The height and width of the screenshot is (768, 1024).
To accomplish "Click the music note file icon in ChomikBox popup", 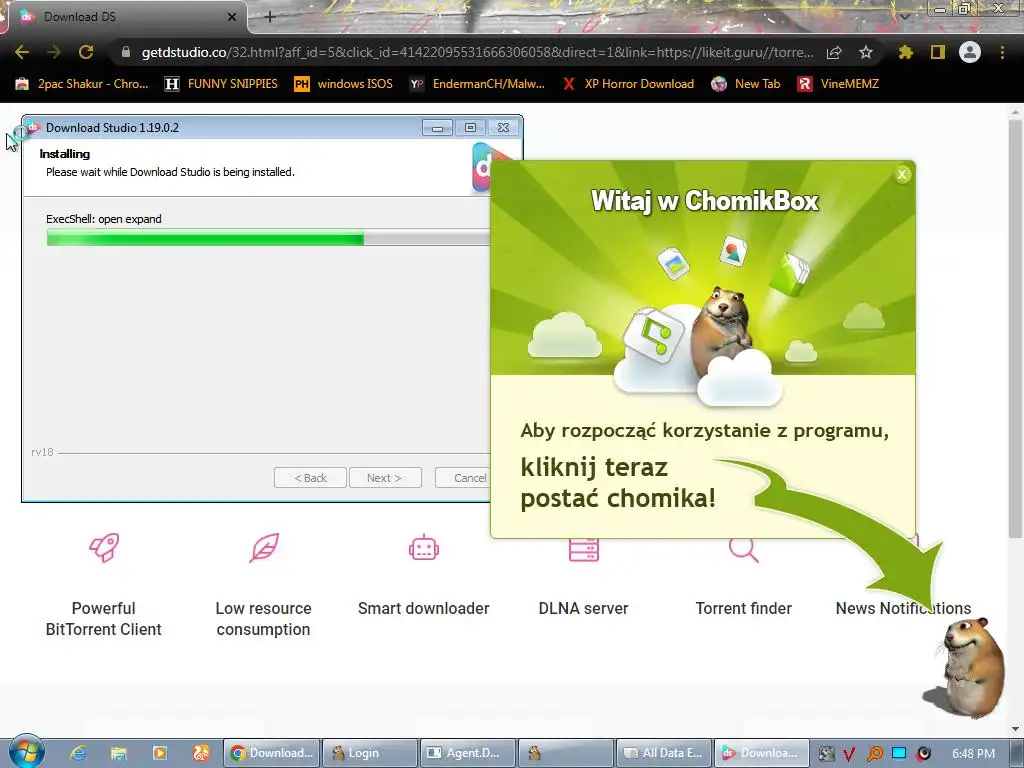I will pyautogui.click(x=654, y=334).
